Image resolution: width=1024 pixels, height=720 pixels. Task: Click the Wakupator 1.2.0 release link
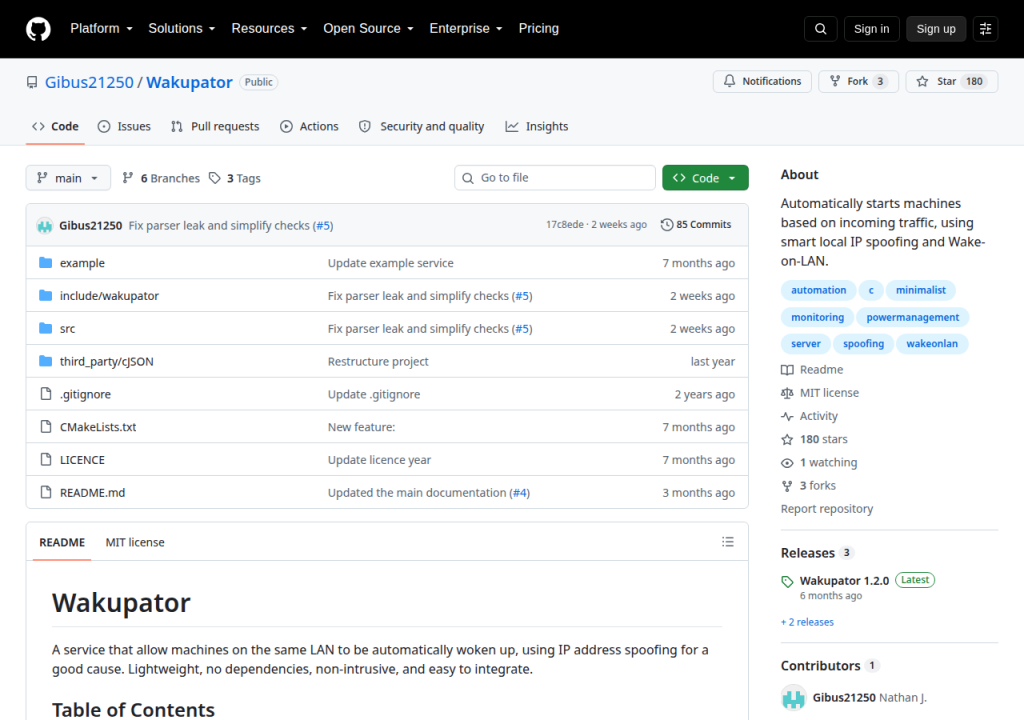click(844, 581)
